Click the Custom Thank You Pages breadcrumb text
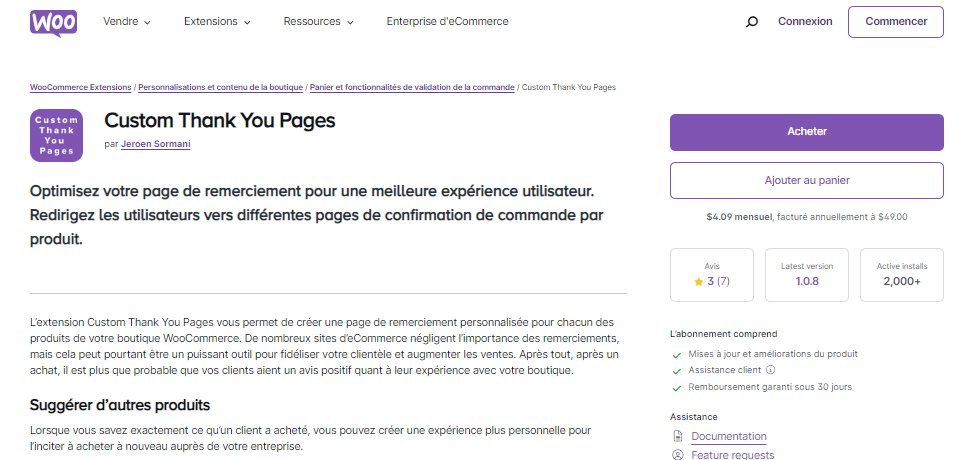 click(x=569, y=87)
